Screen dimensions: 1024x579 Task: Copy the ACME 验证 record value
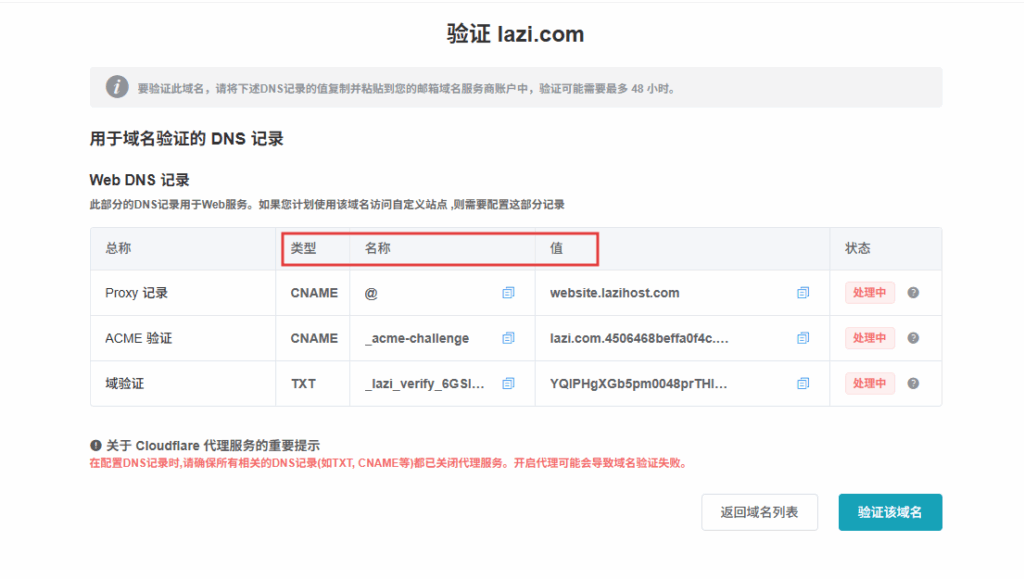coord(803,338)
